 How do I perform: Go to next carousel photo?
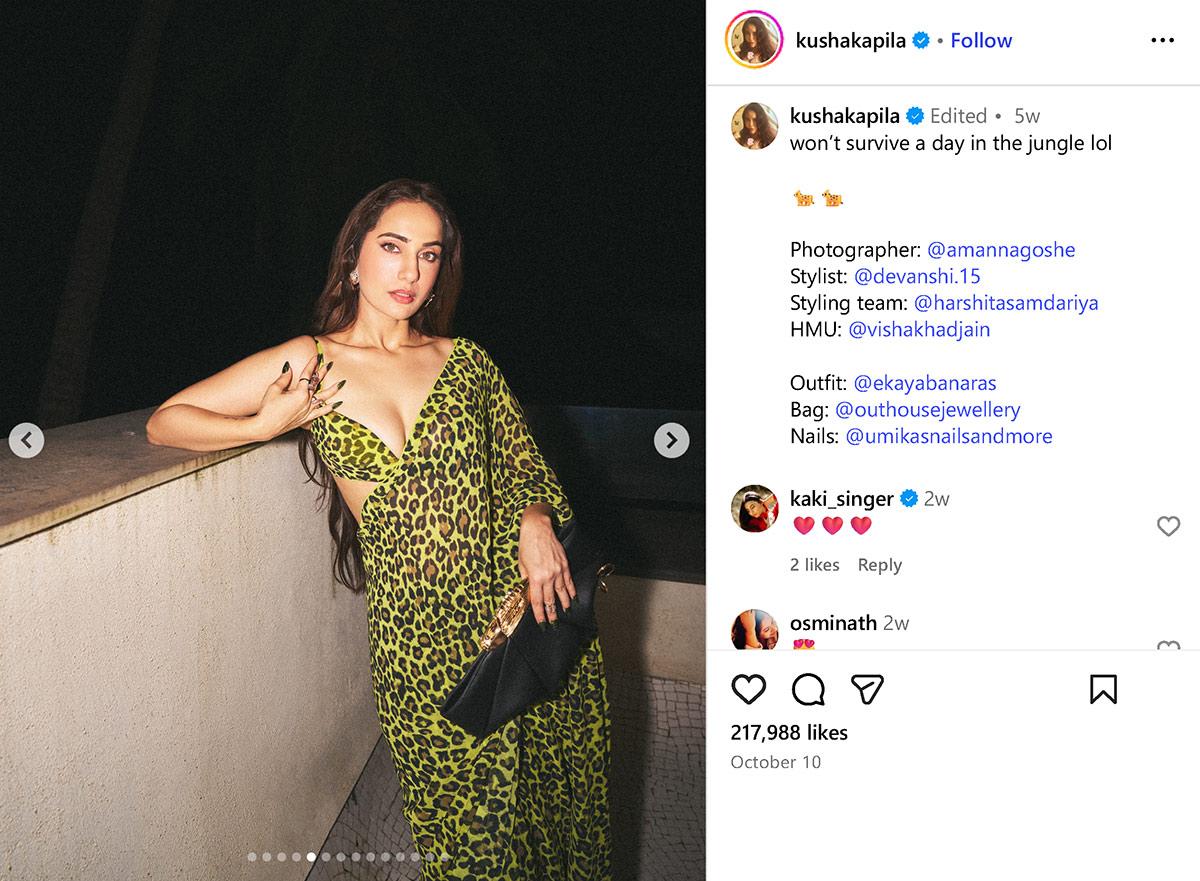[x=671, y=440]
